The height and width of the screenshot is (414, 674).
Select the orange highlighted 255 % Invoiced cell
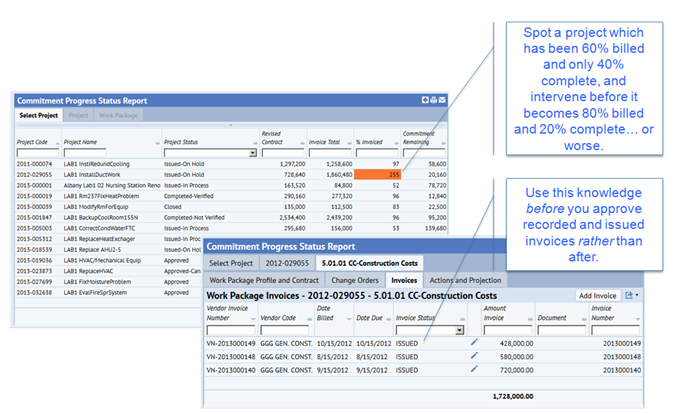click(x=377, y=175)
